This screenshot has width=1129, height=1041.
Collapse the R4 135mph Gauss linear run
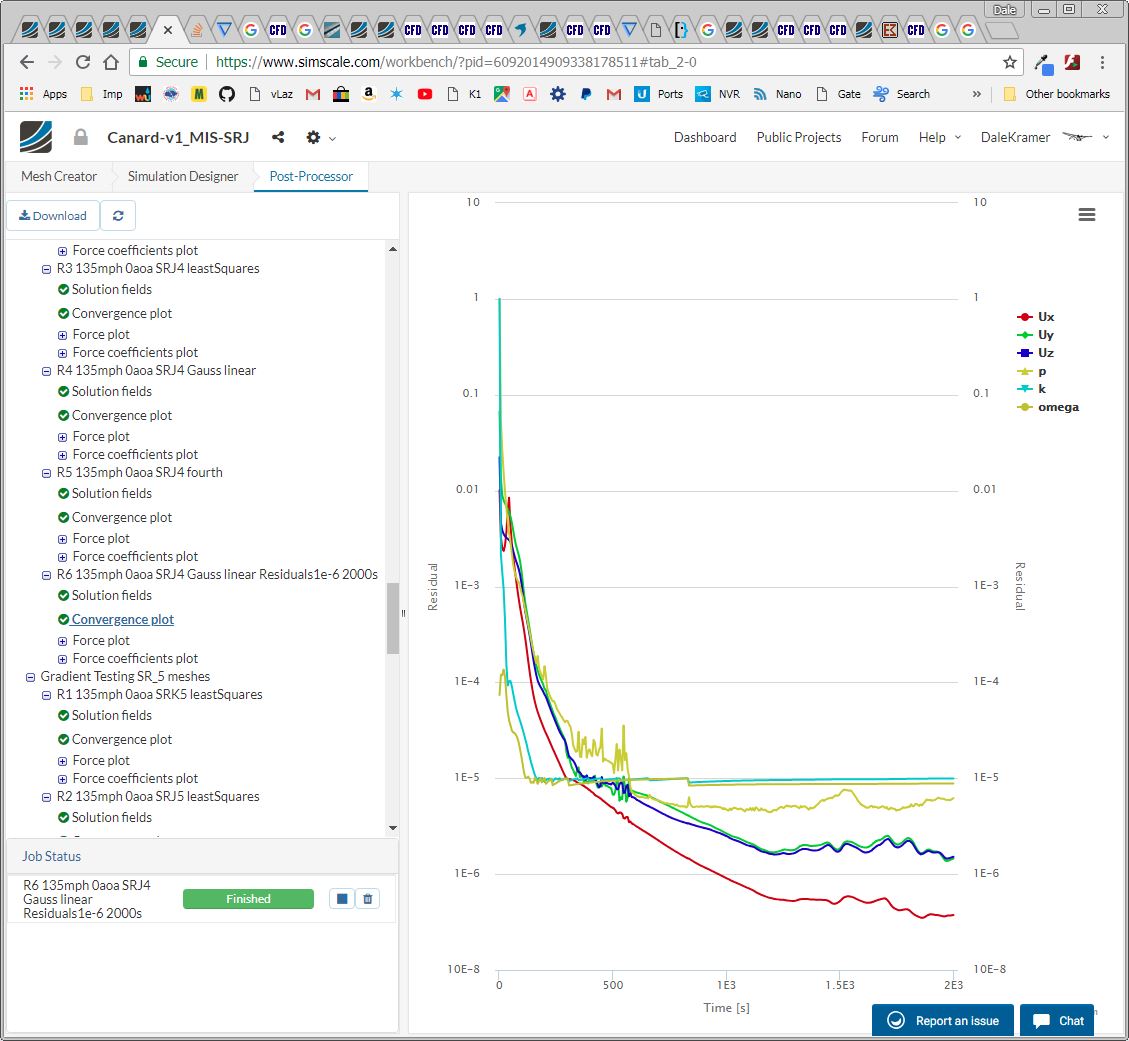pos(47,371)
